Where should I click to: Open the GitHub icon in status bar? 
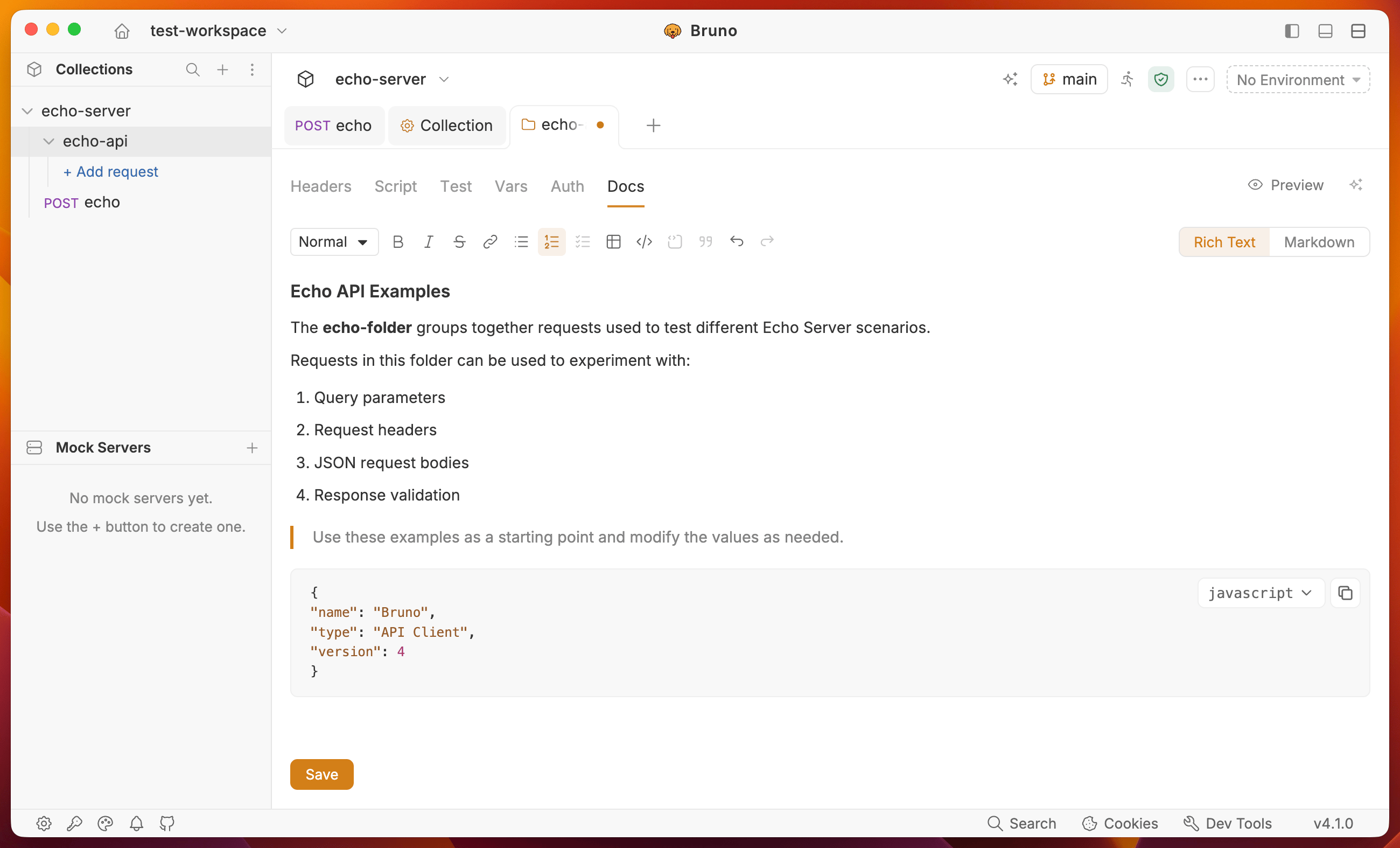[x=167, y=823]
